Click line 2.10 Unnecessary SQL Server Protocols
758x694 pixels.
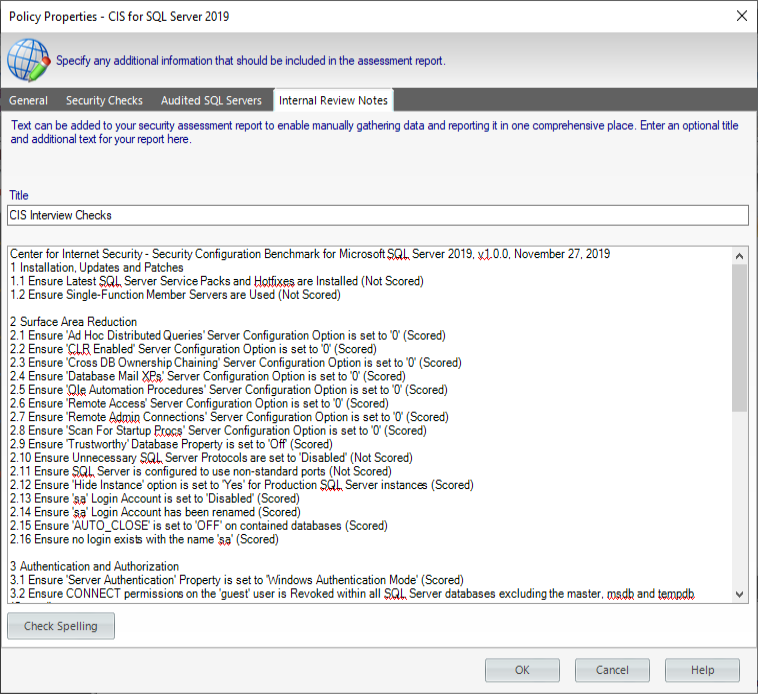pyautogui.click(x=211, y=457)
